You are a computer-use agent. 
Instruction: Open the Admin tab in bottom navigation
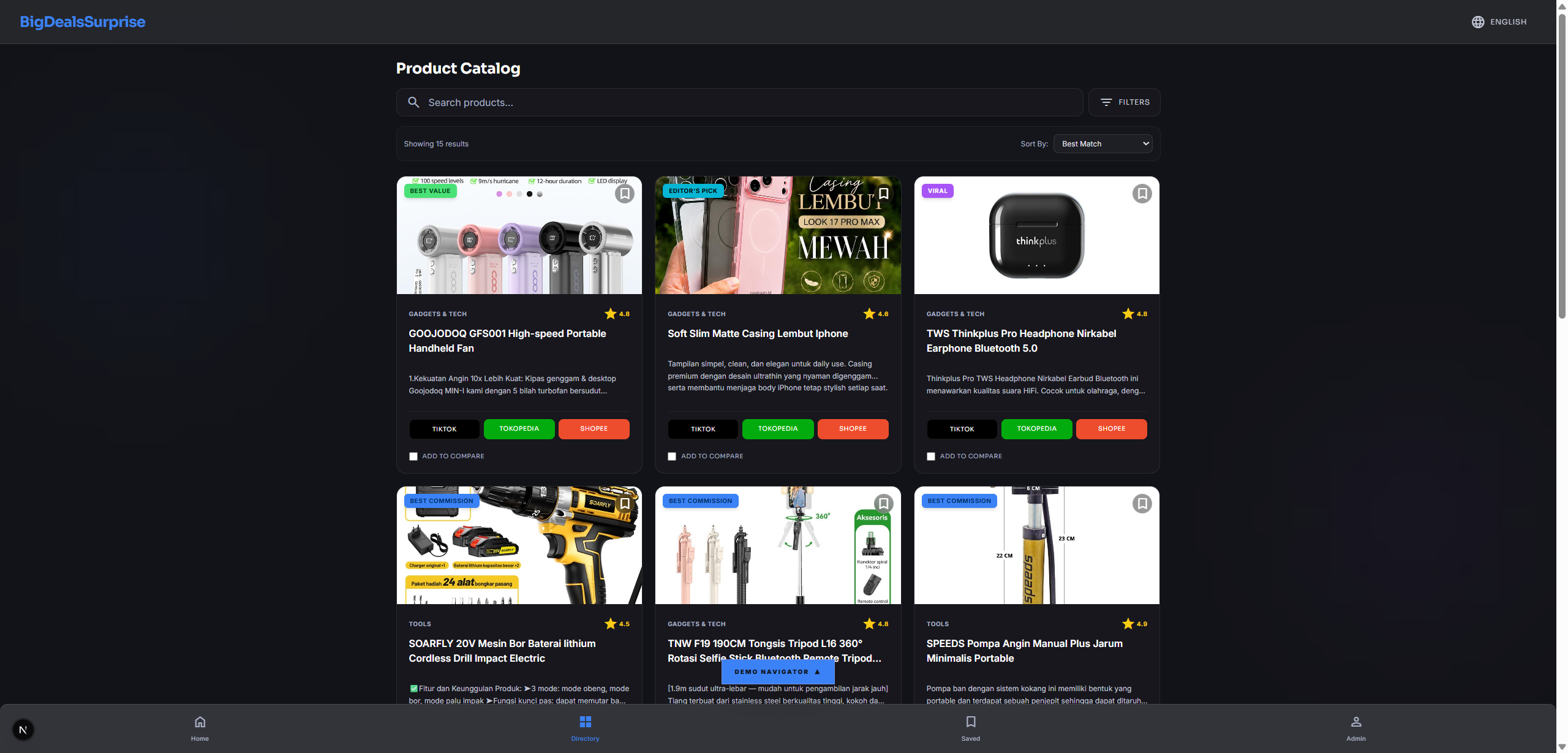click(1356, 728)
